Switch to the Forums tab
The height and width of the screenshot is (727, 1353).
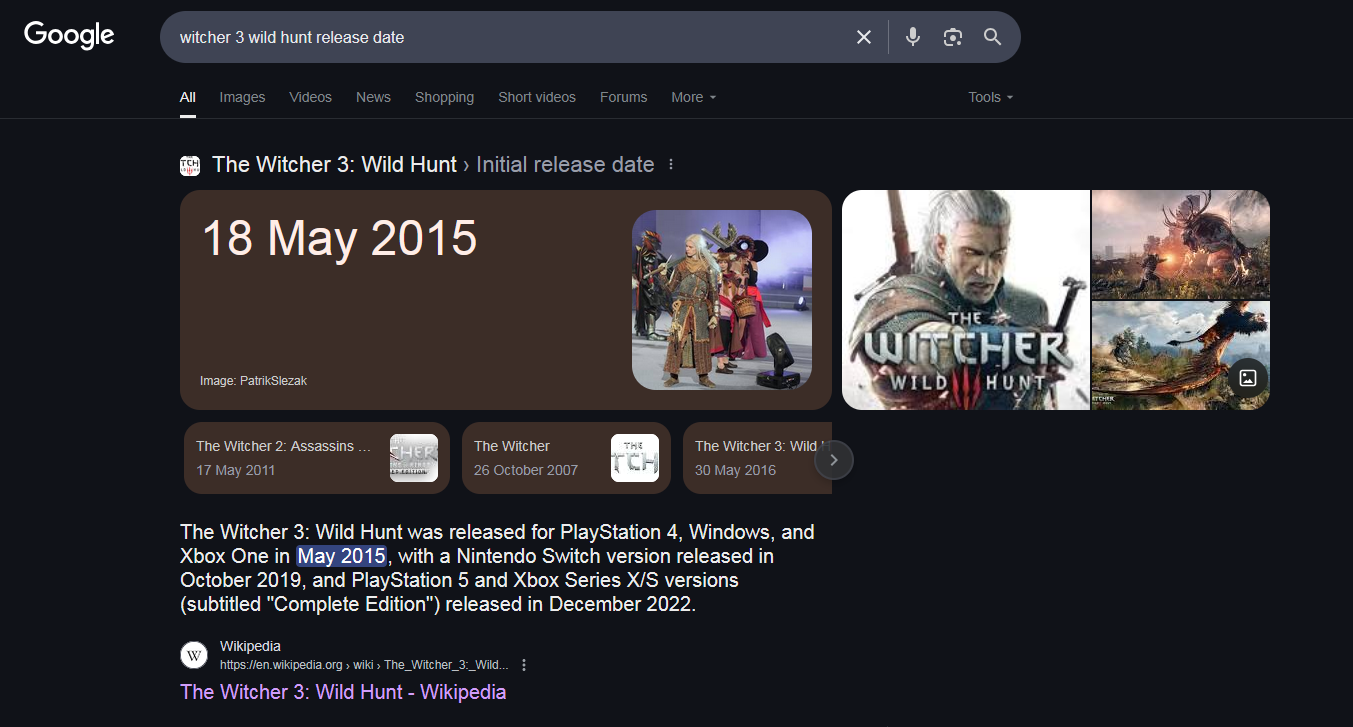coord(624,97)
